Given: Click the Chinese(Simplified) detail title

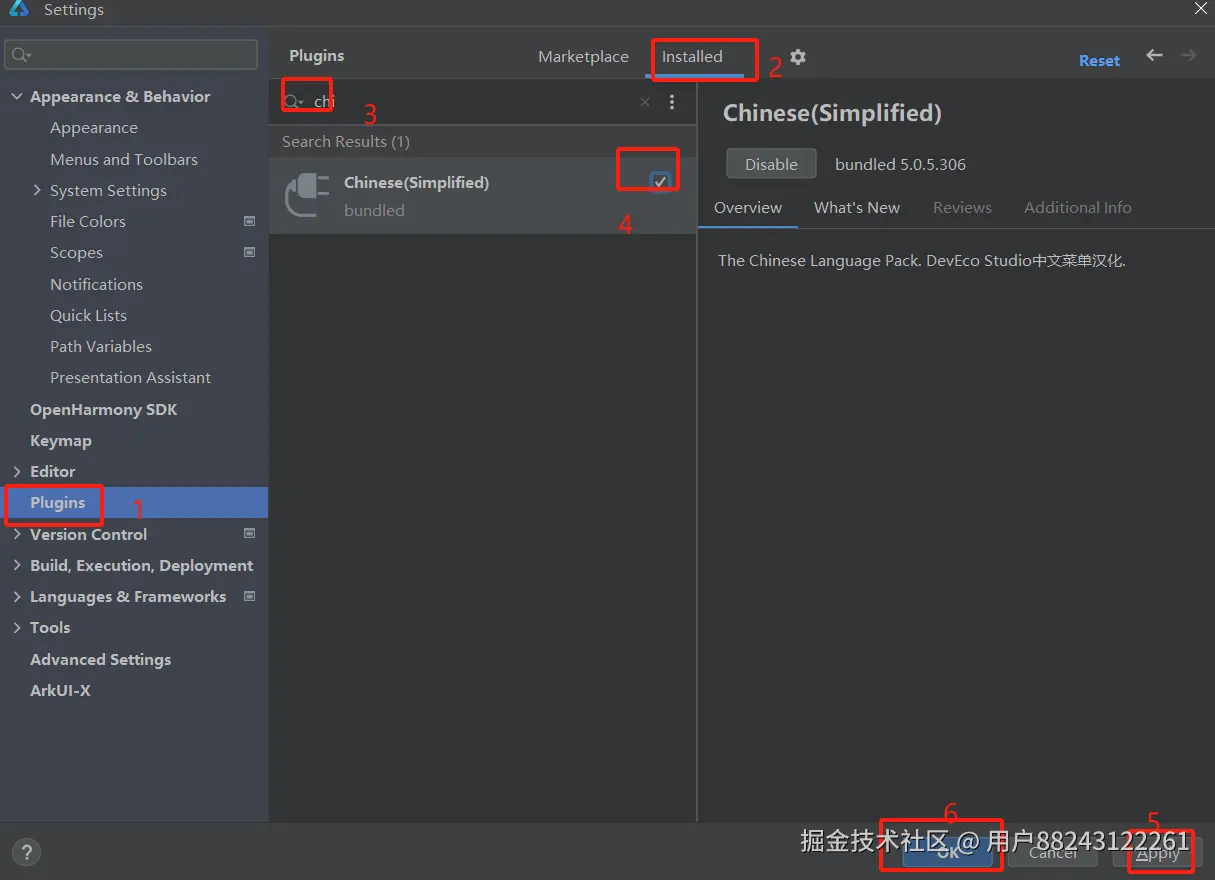Looking at the screenshot, I should click(x=832, y=113).
